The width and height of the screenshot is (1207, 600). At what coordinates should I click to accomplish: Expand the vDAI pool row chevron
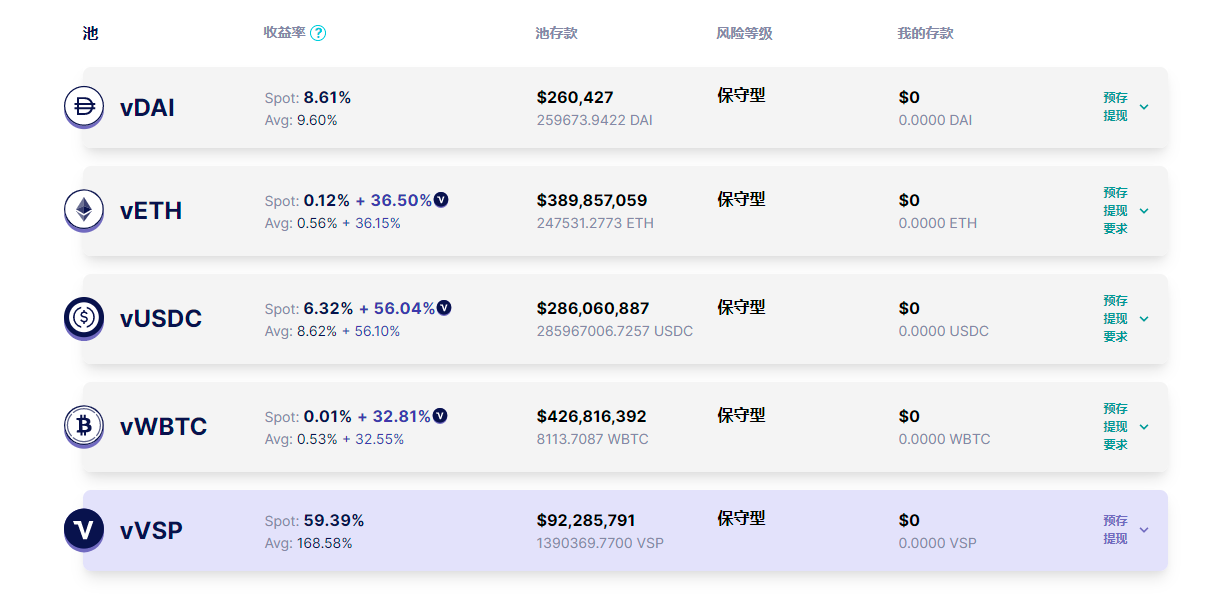(1144, 107)
